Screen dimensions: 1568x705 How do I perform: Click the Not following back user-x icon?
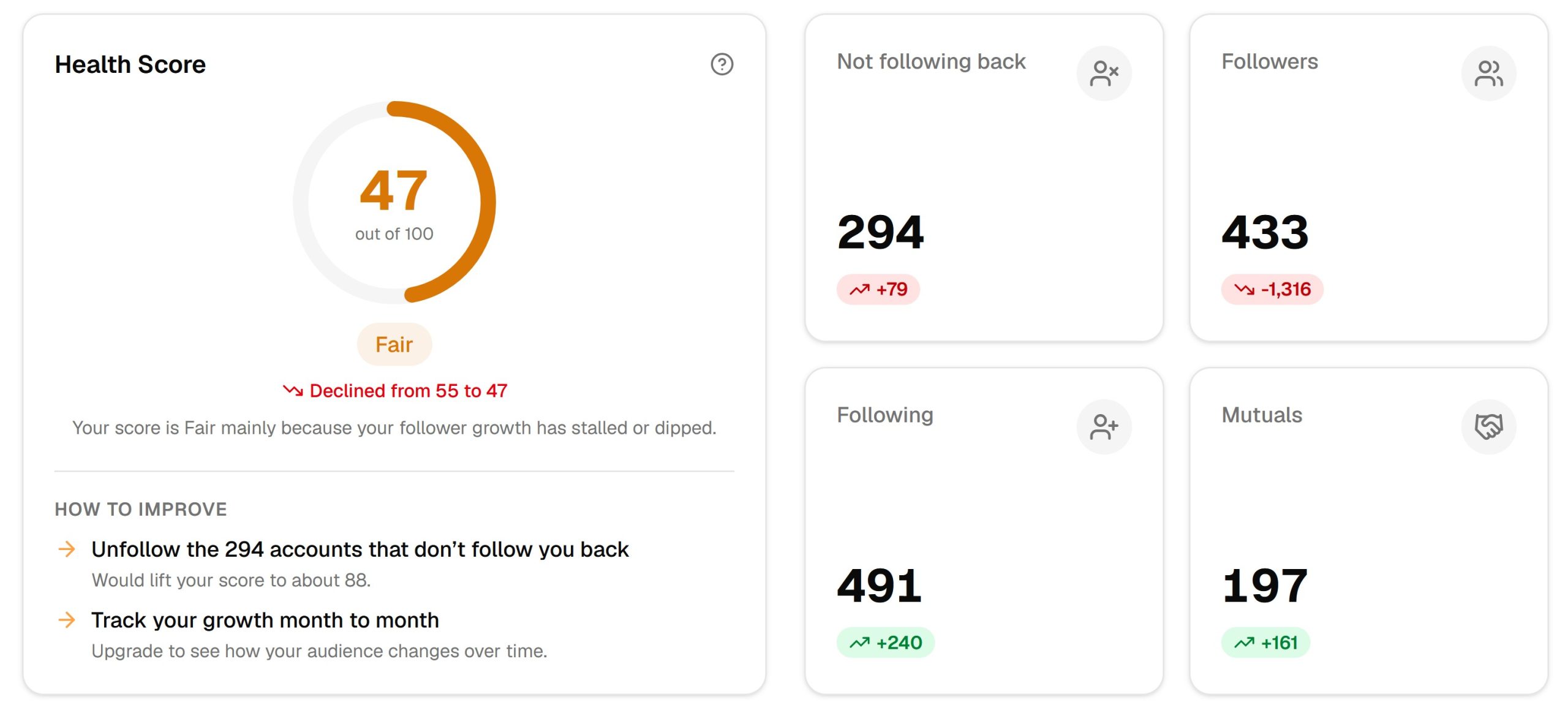pyautogui.click(x=1104, y=74)
